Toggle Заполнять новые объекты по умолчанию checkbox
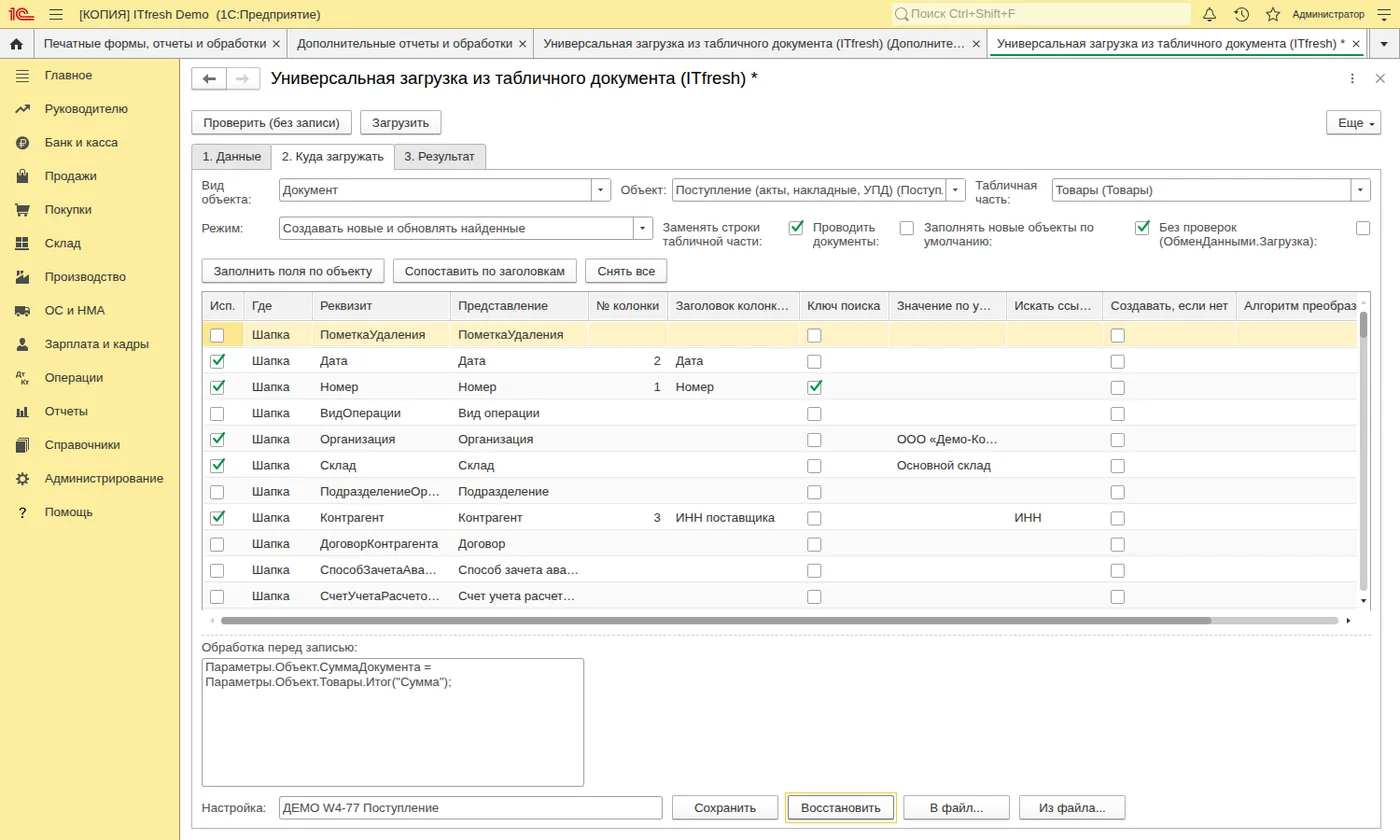 pyautogui.click(x=1142, y=228)
